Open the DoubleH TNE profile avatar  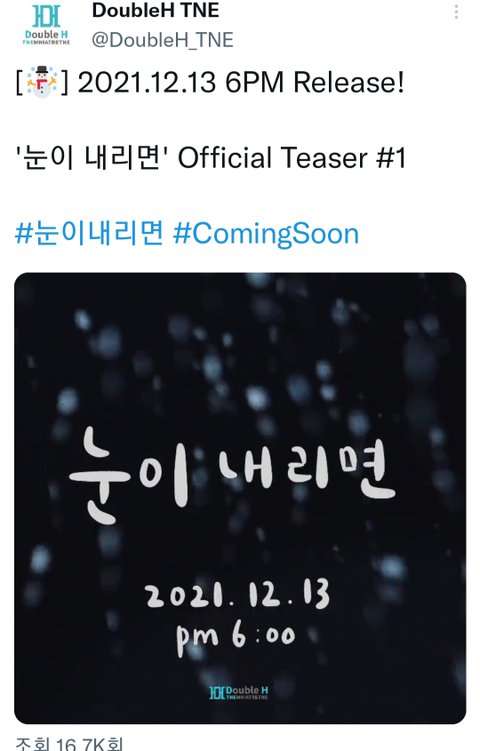(46, 25)
